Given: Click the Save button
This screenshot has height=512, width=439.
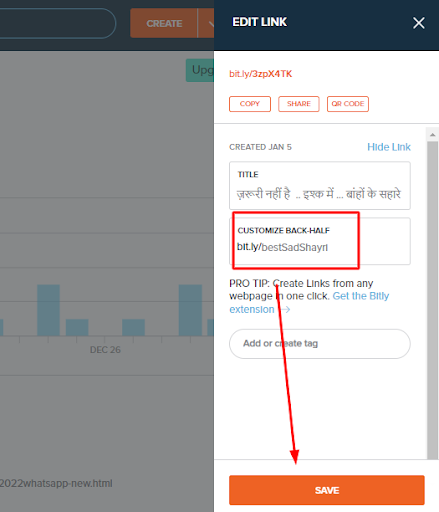Looking at the screenshot, I should click(327, 490).
